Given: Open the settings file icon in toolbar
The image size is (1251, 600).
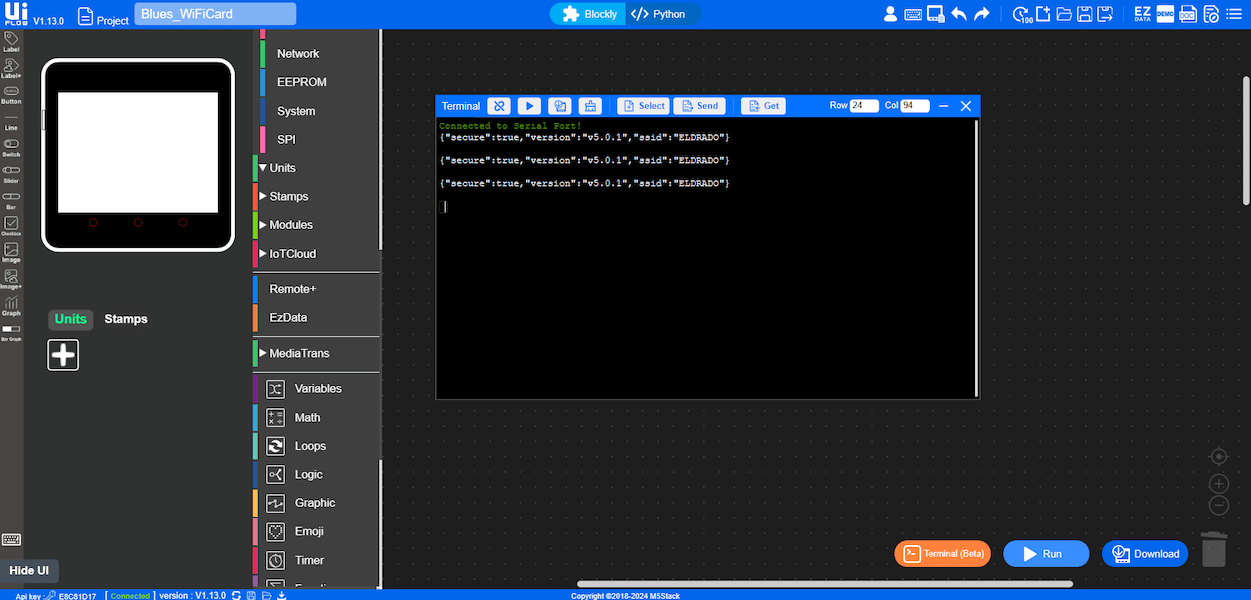Looking at the screenshot, I should point(1211,14).
